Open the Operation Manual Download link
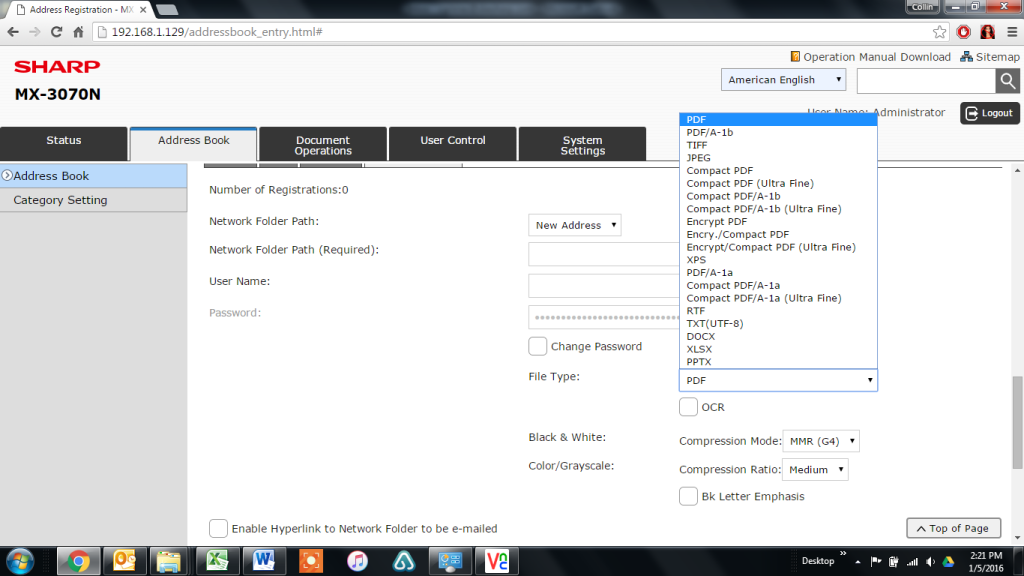This screenshot has height=576, width=1024. (x=876, y=57)
